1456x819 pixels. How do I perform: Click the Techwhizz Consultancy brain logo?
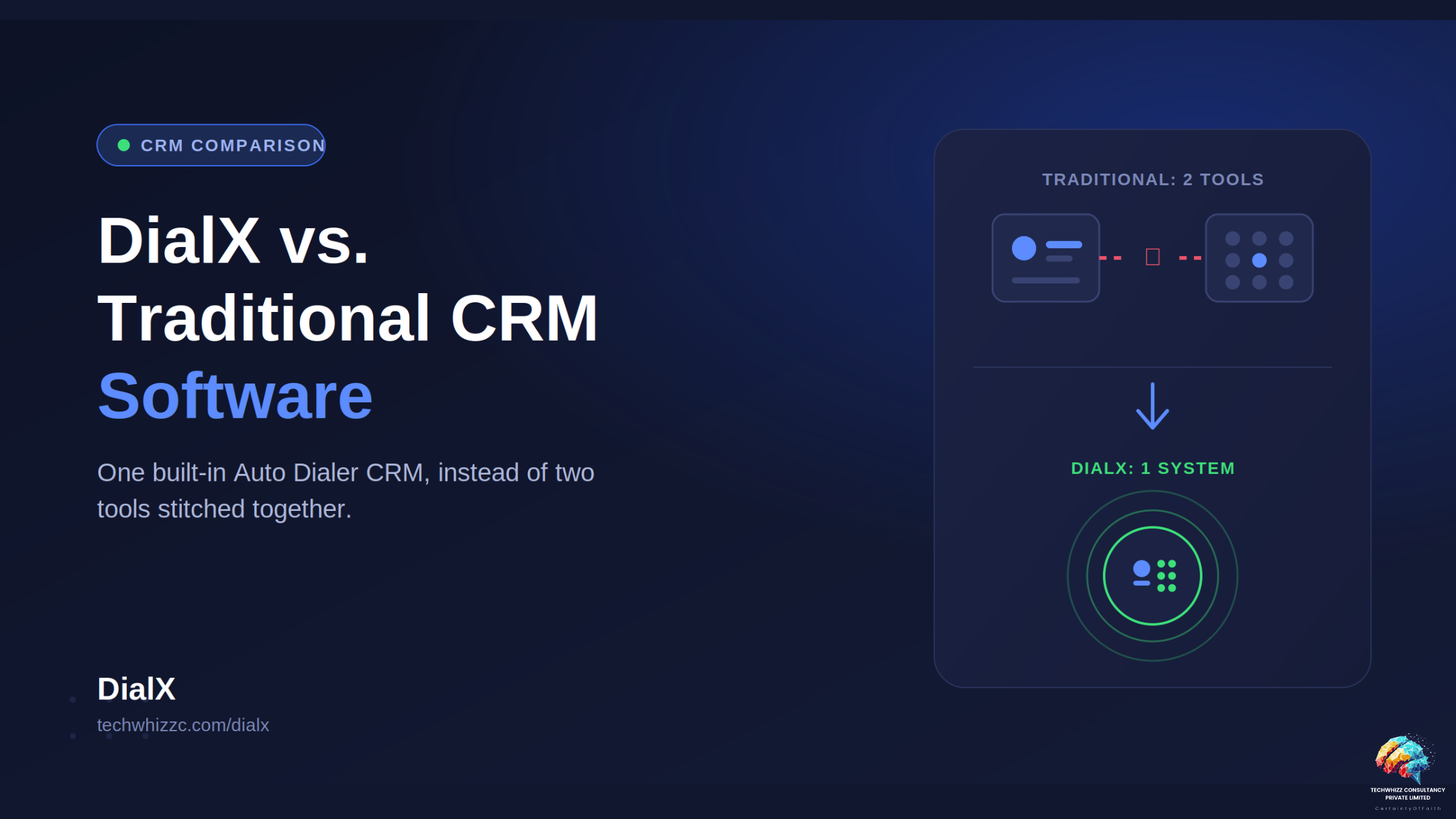1404,759
